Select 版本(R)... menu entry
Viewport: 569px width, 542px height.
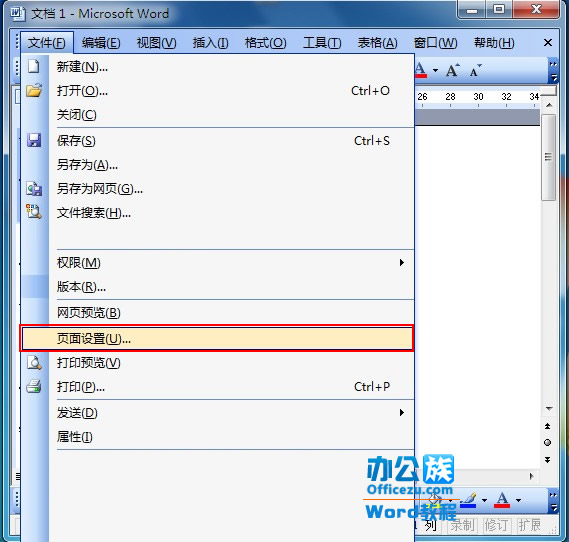tap(218, 287)
